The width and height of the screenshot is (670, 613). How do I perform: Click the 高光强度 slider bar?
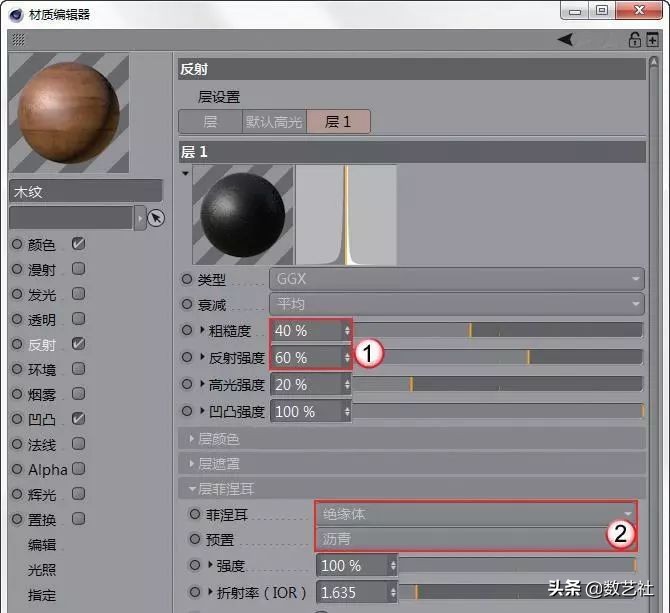pos(497,384)
